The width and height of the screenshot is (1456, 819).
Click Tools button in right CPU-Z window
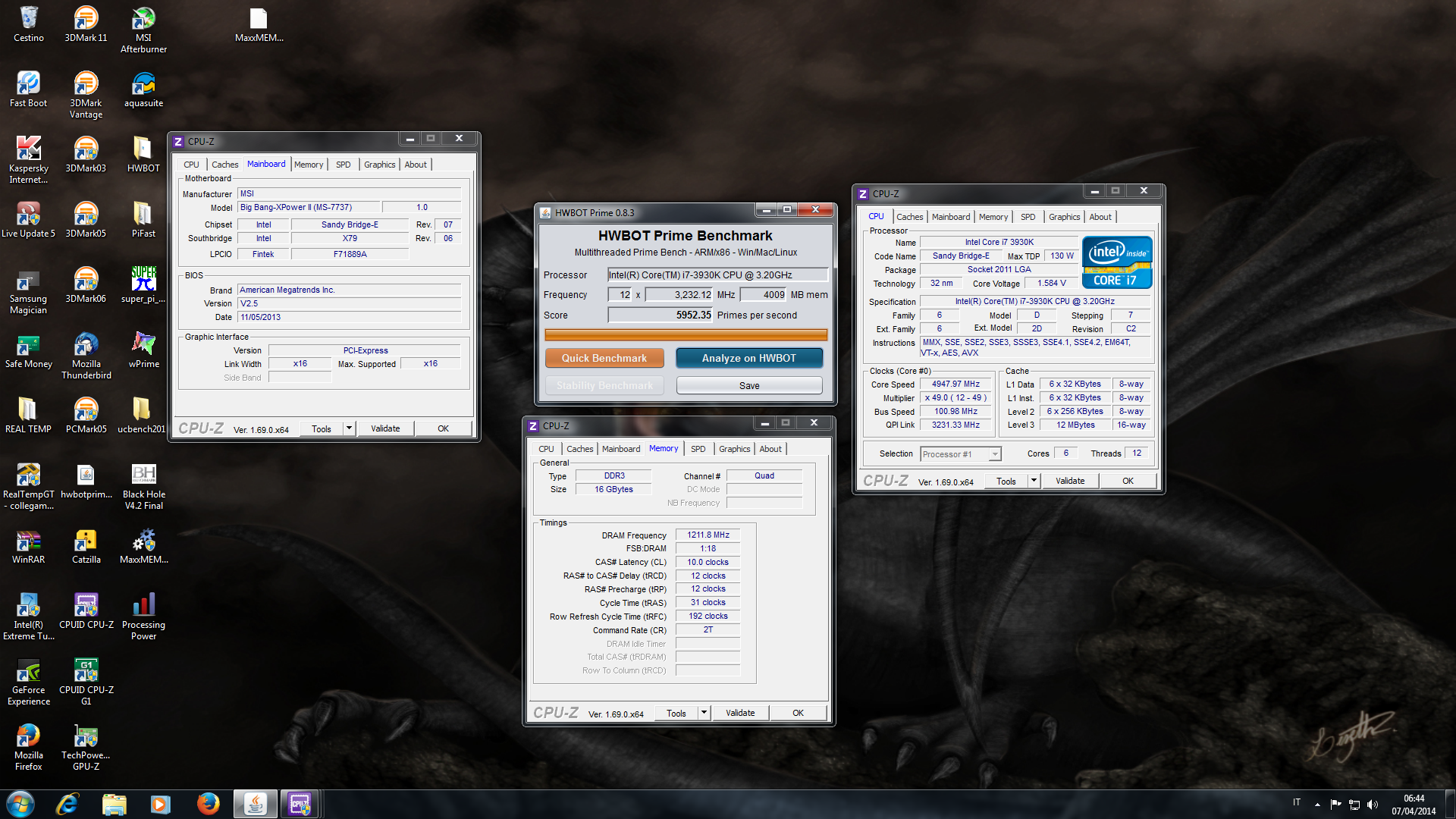click(x=1006, y=481)
